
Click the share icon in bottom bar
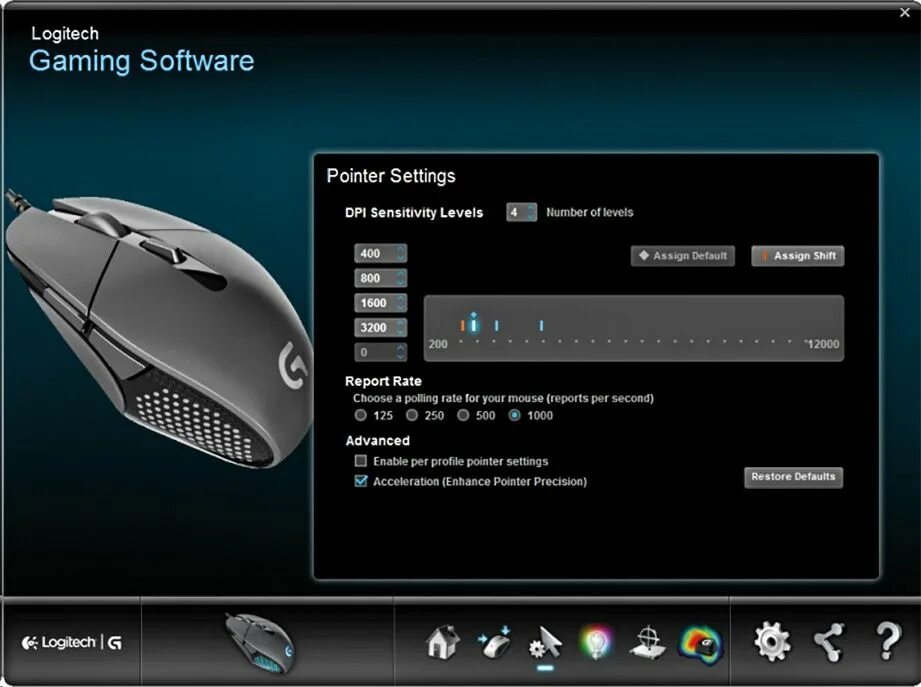click(829, 642)
